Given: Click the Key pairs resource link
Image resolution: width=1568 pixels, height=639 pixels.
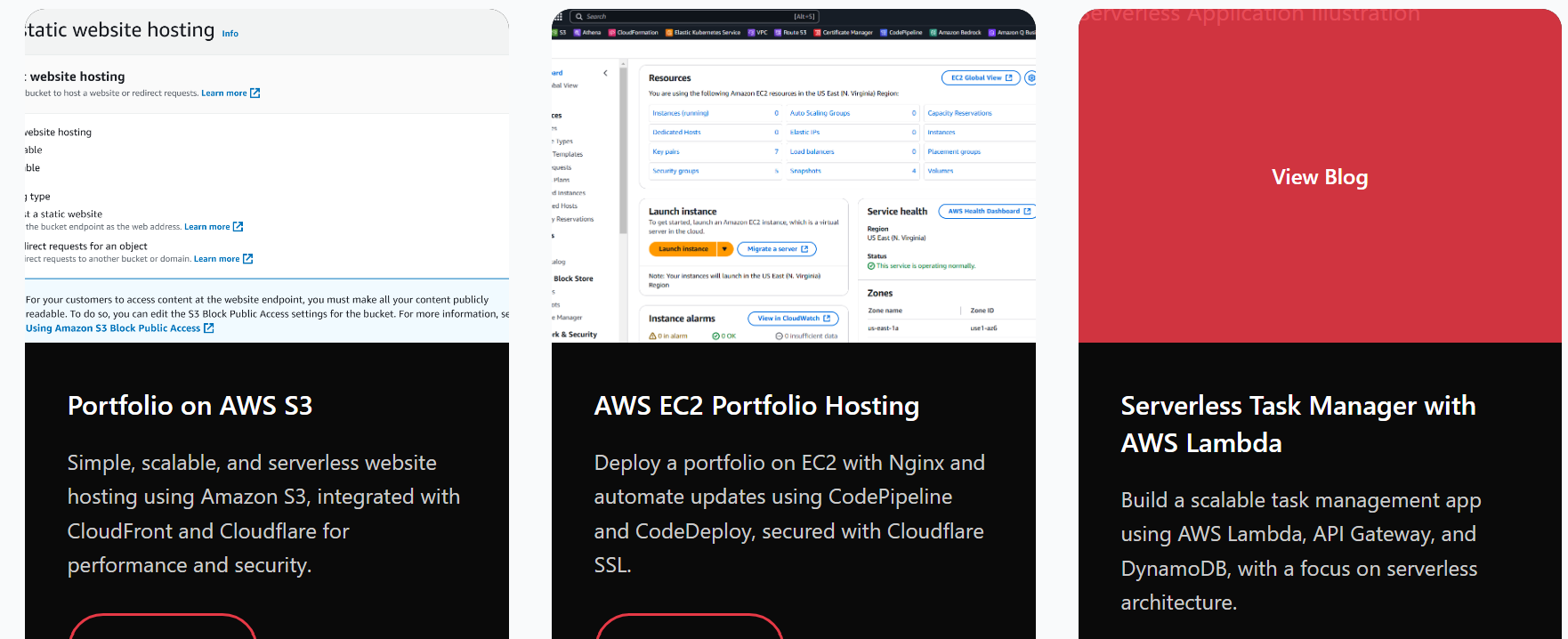Looking at the screenshot, I should pos(666,152).
